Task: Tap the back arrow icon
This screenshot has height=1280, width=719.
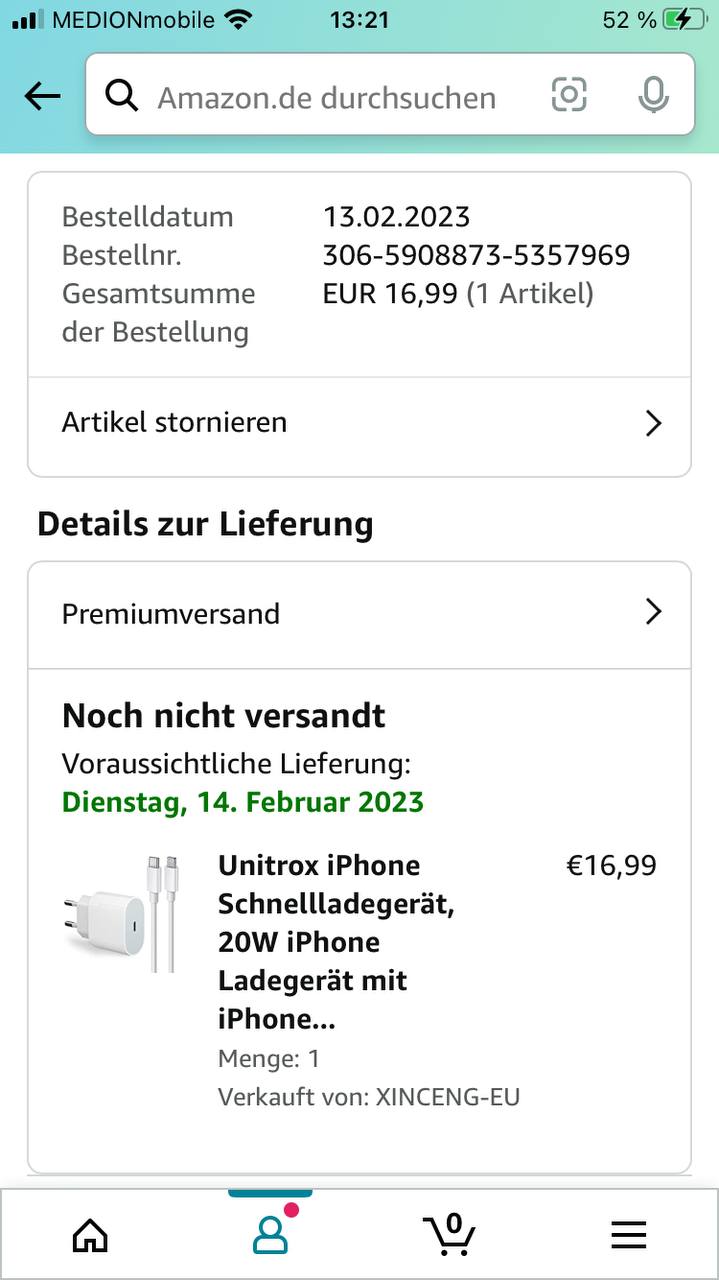Action: point(42,97)
